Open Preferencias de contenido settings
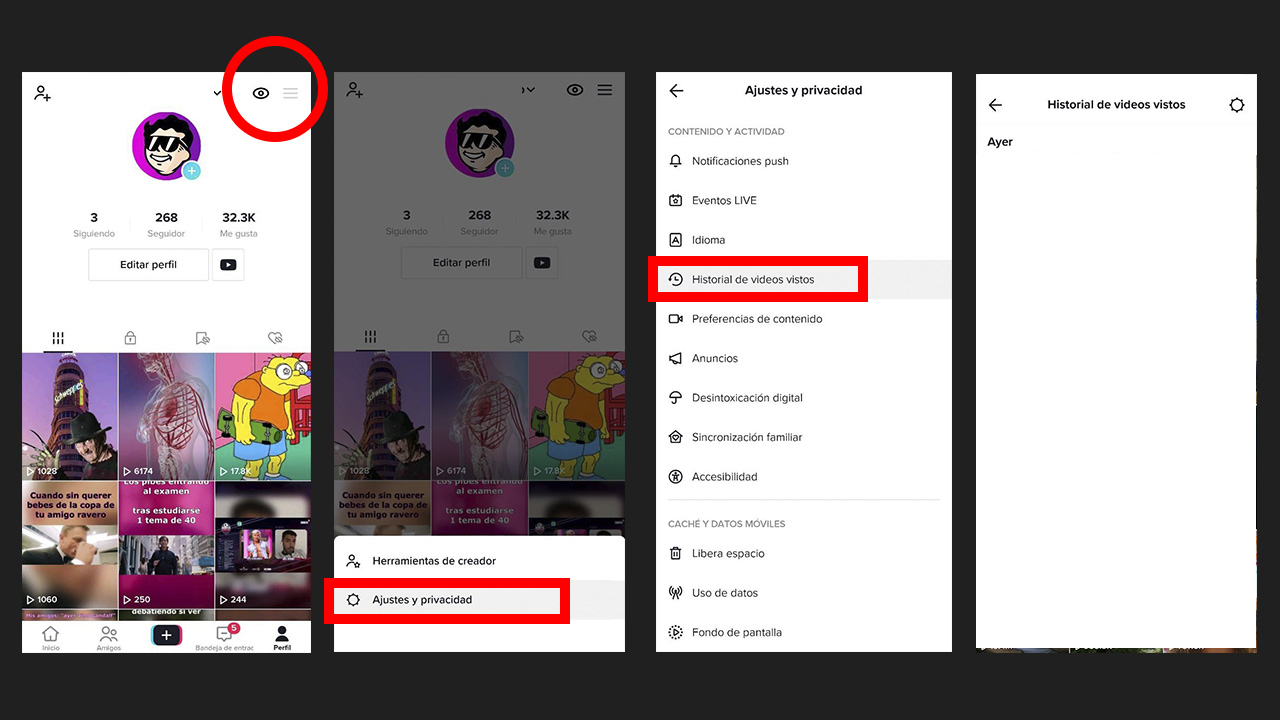The image size is (1280, 720). 758,318
